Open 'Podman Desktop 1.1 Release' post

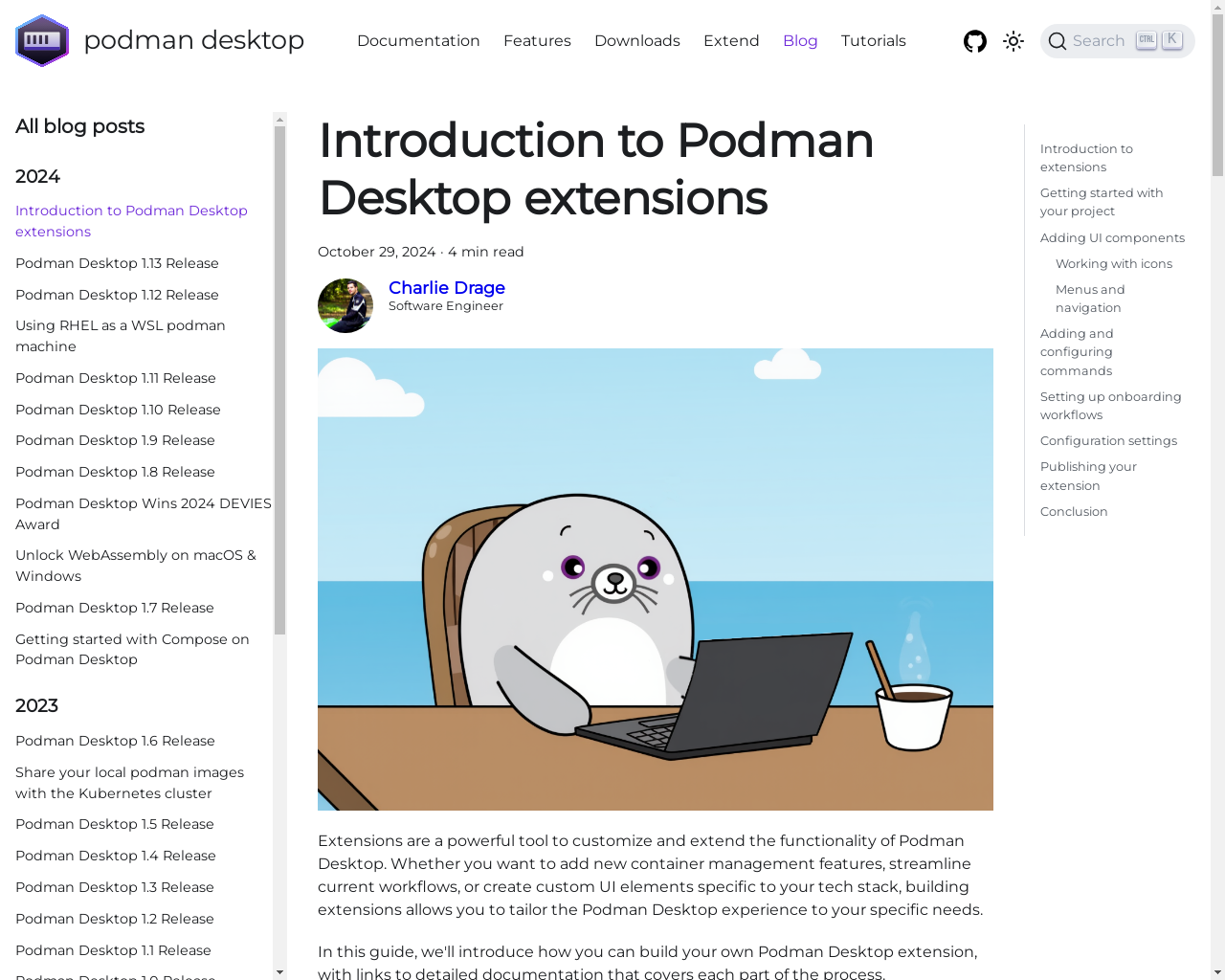(x=113, y=950)
